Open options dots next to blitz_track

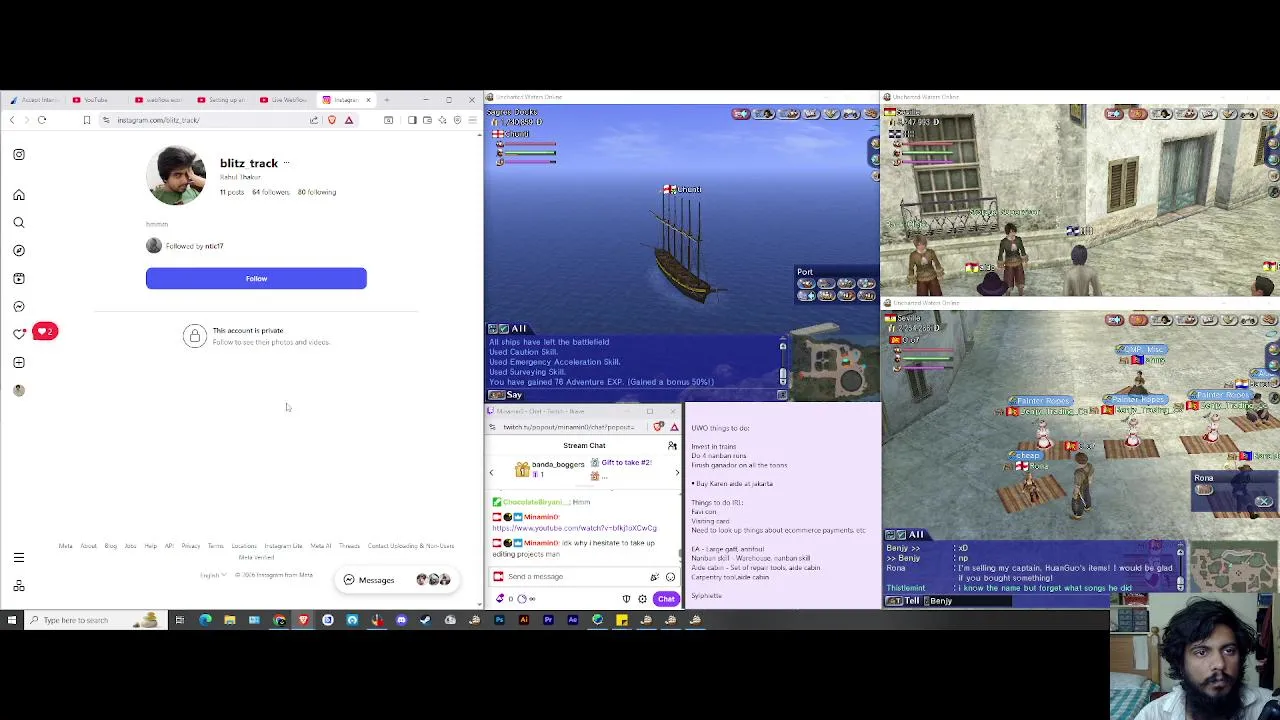tap(286, 163)
